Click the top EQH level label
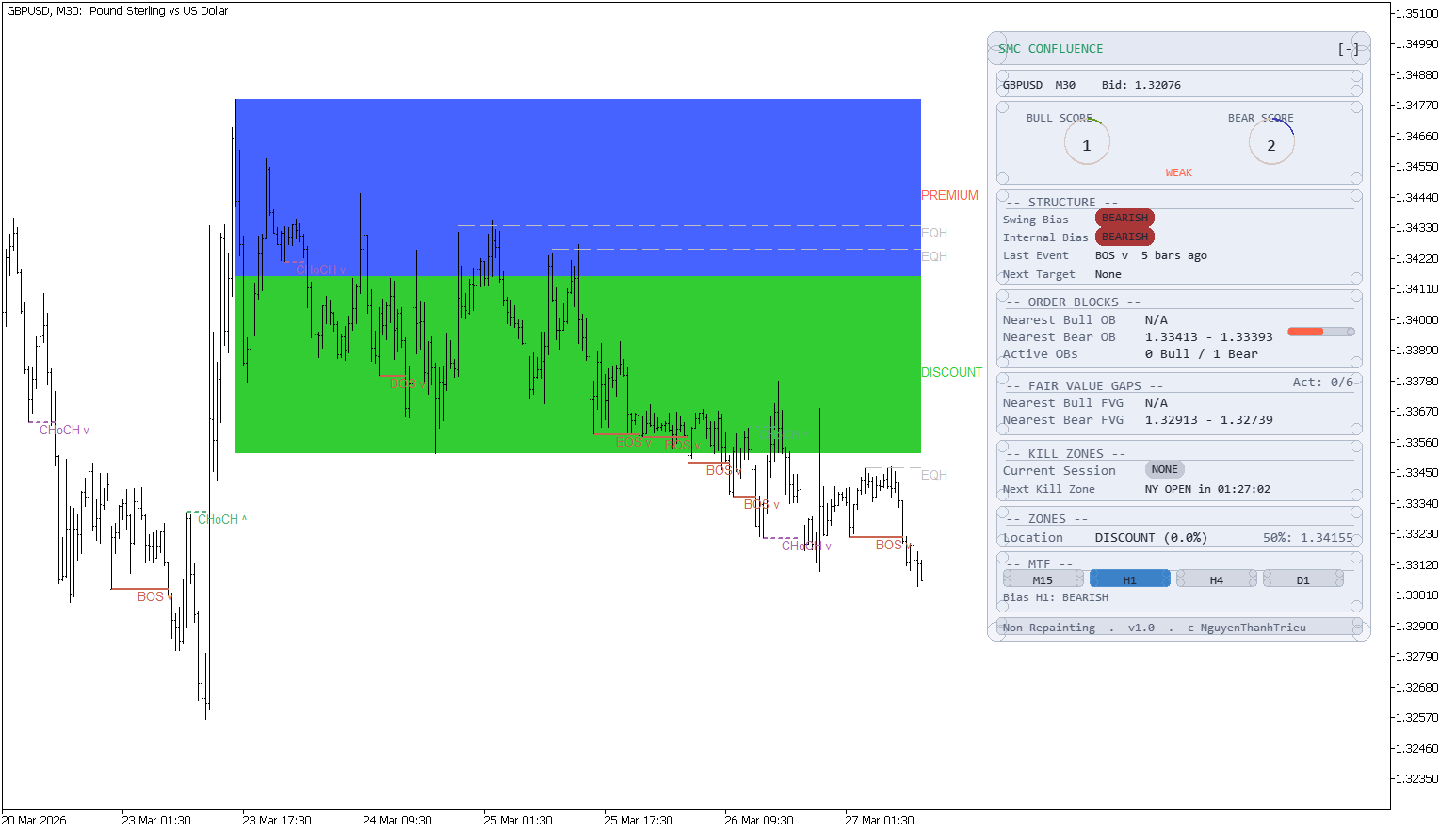The image size is (1456, 832). 934,233
